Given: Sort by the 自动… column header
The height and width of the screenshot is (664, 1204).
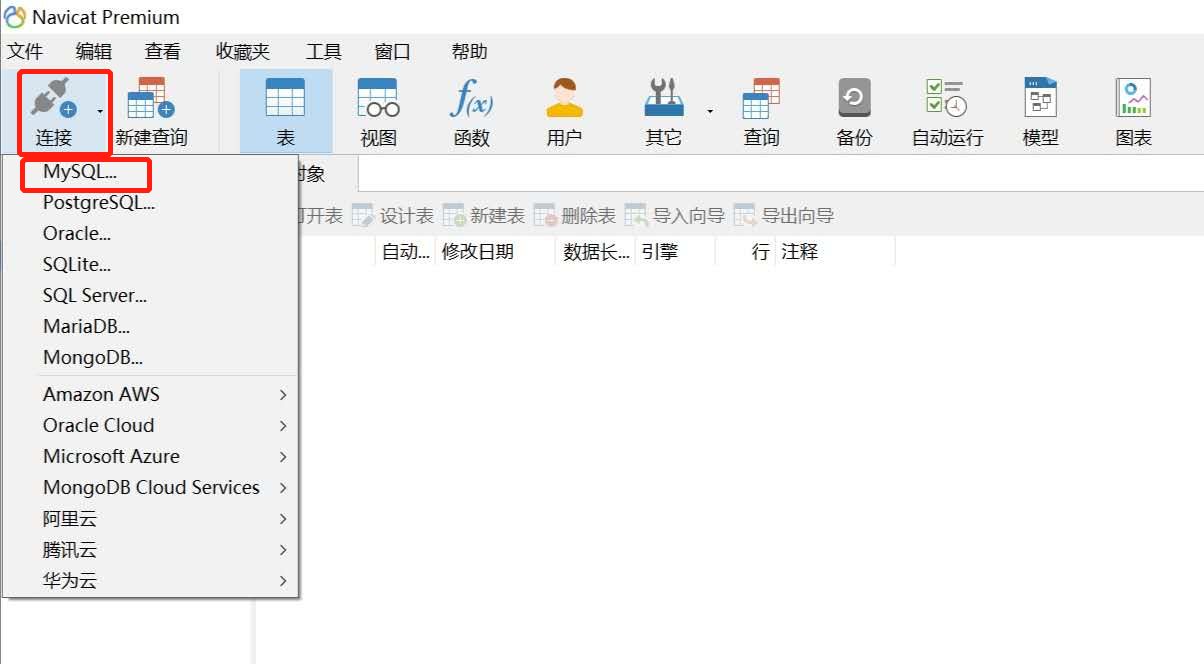Looking at the screenshot, I should tap(405, 252).
